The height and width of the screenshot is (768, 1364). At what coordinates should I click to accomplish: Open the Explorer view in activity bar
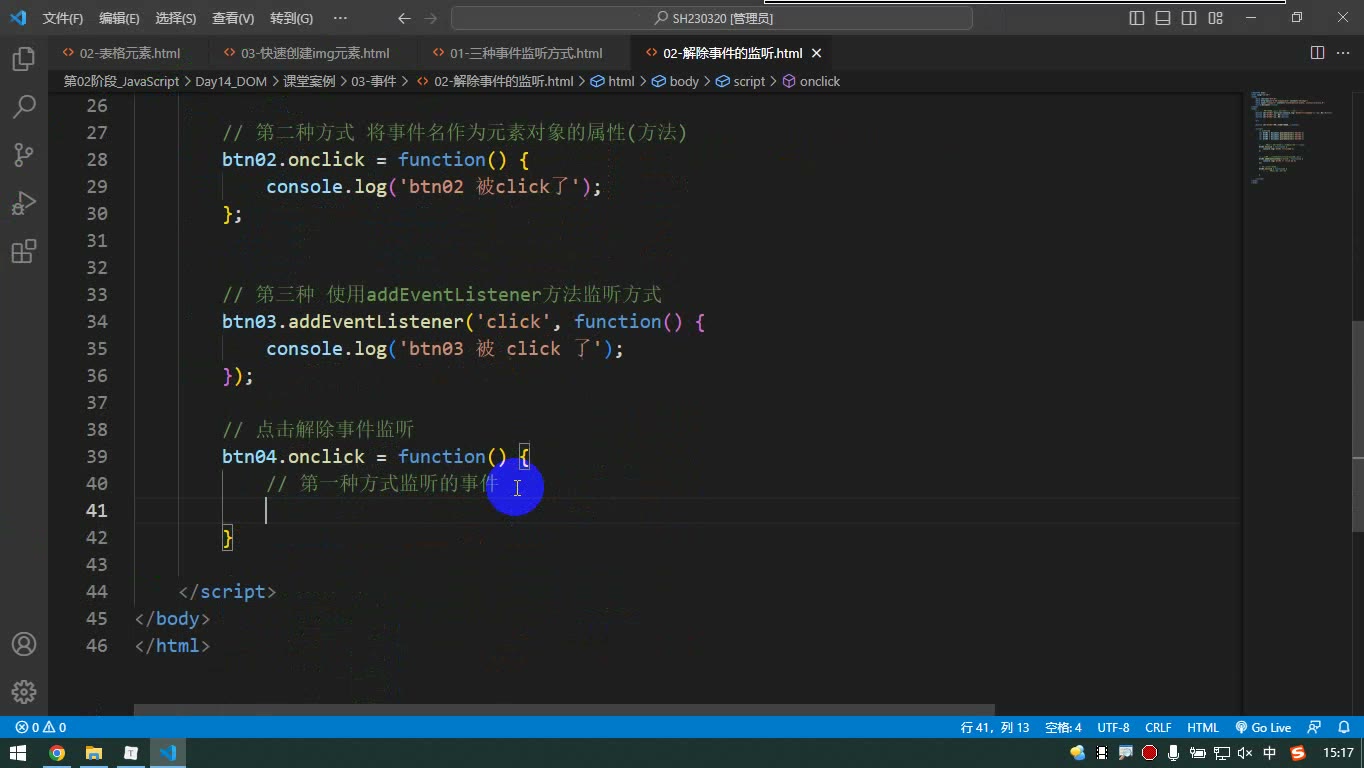point(23,59)
